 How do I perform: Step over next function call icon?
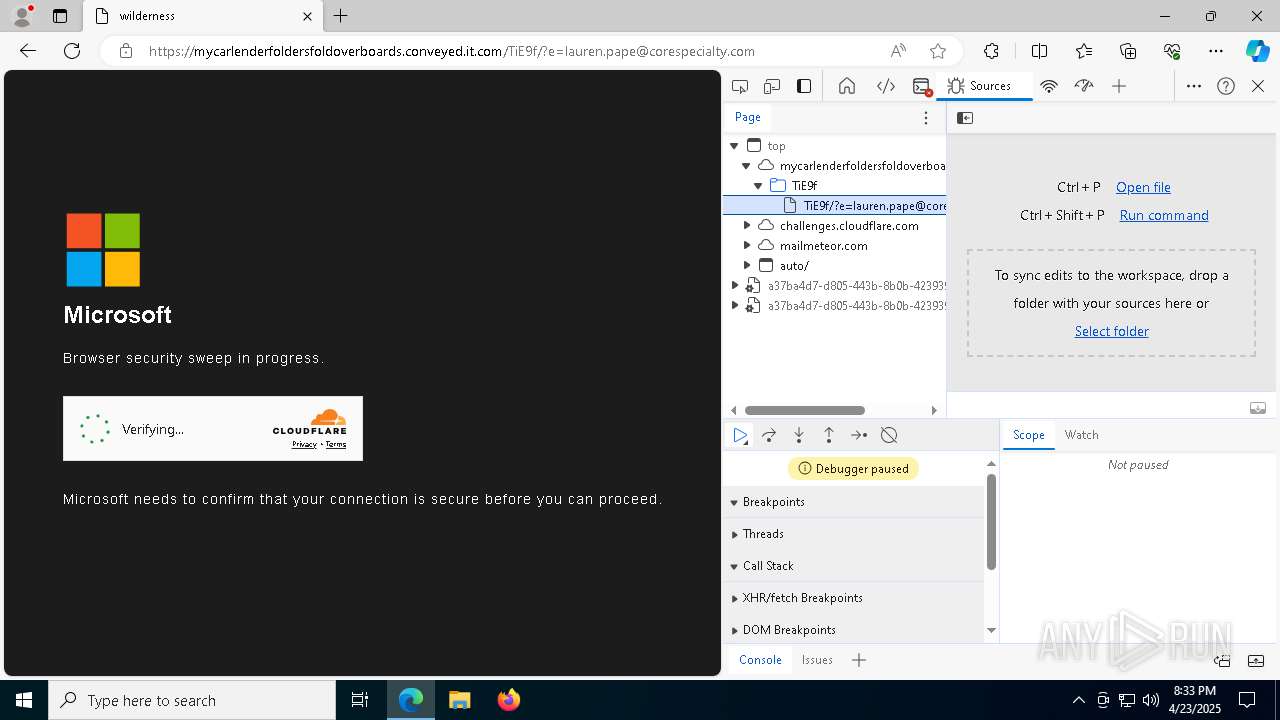point(769,435)
